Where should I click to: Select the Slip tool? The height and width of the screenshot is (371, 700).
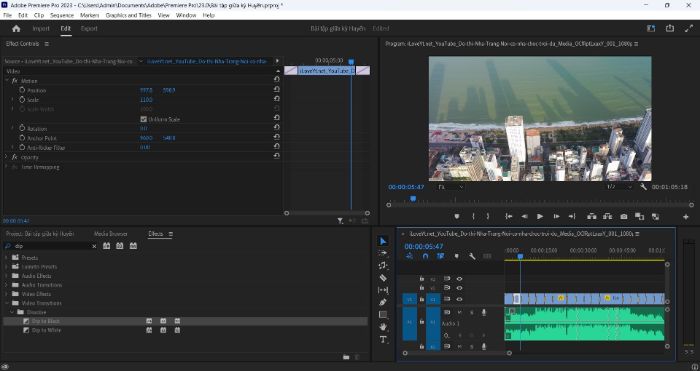[383, 290]
